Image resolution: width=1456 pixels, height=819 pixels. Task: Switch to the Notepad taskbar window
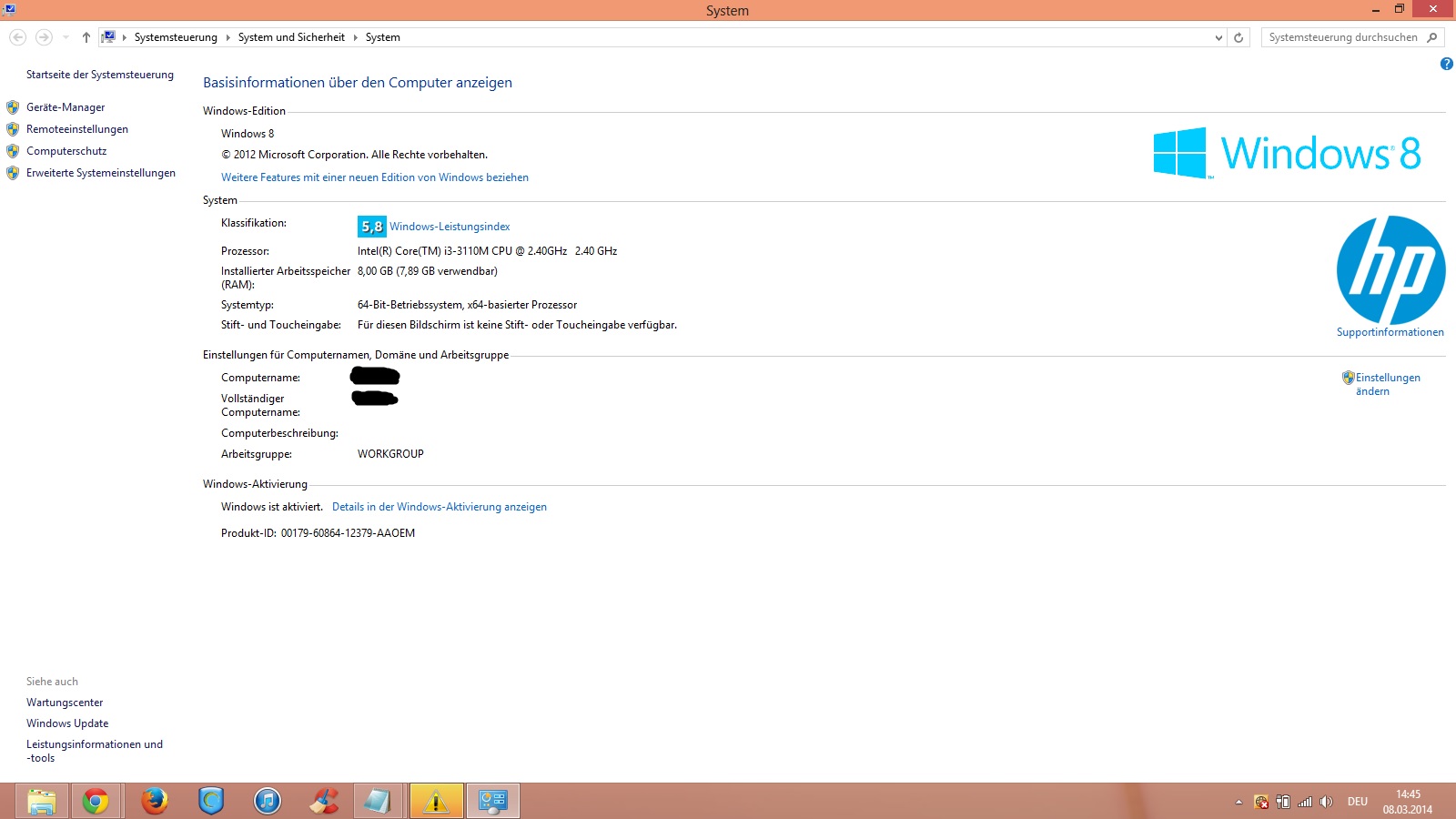[379, 801]
